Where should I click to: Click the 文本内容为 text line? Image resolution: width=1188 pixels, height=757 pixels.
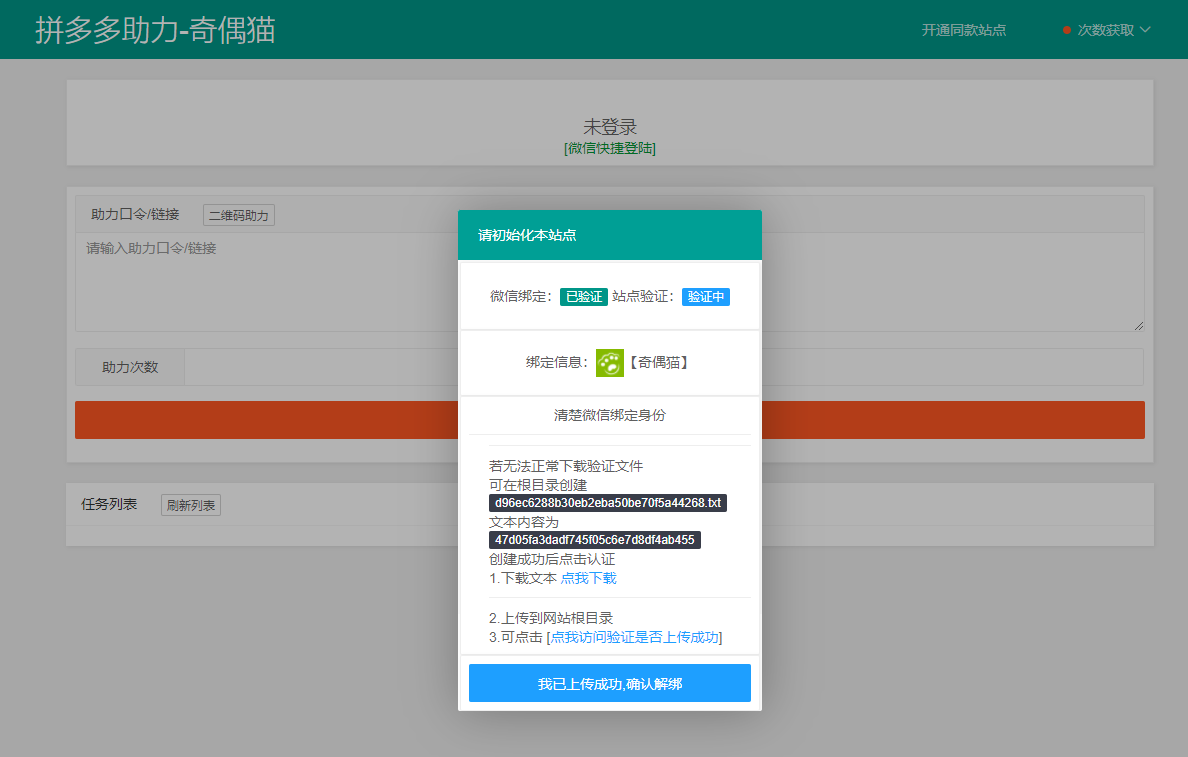coord(524,522)
